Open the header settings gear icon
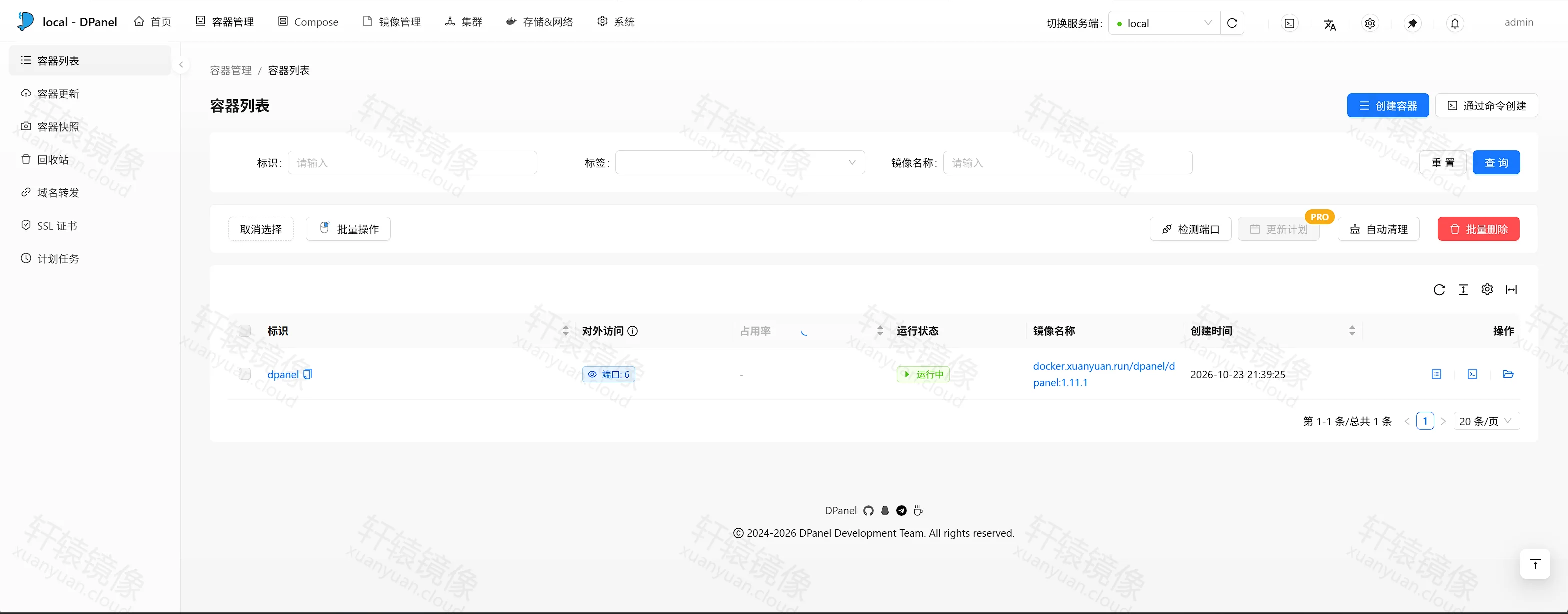The width and height of the screenshot is (1568, 614). (x=1370, y=23)
